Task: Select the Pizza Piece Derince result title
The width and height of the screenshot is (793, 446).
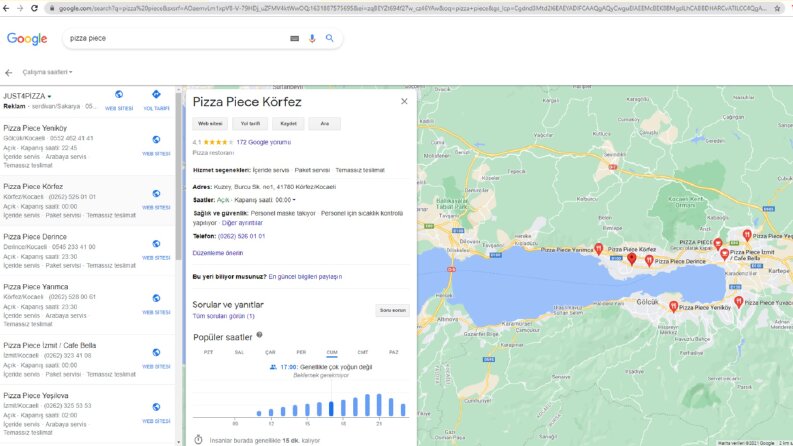Action: (x=35, y=237)
